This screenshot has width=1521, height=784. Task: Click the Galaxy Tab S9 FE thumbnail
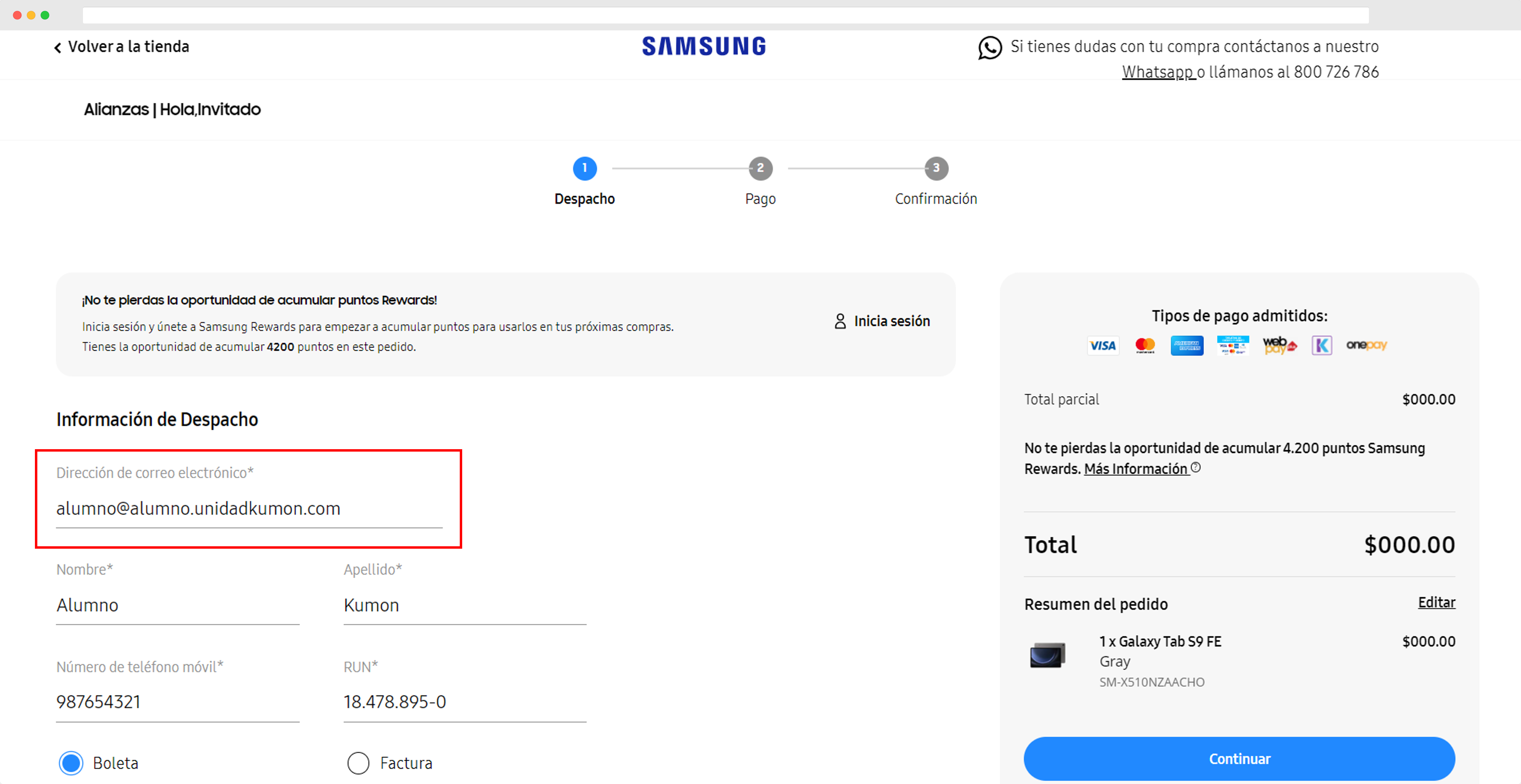tap(1047, 655)
